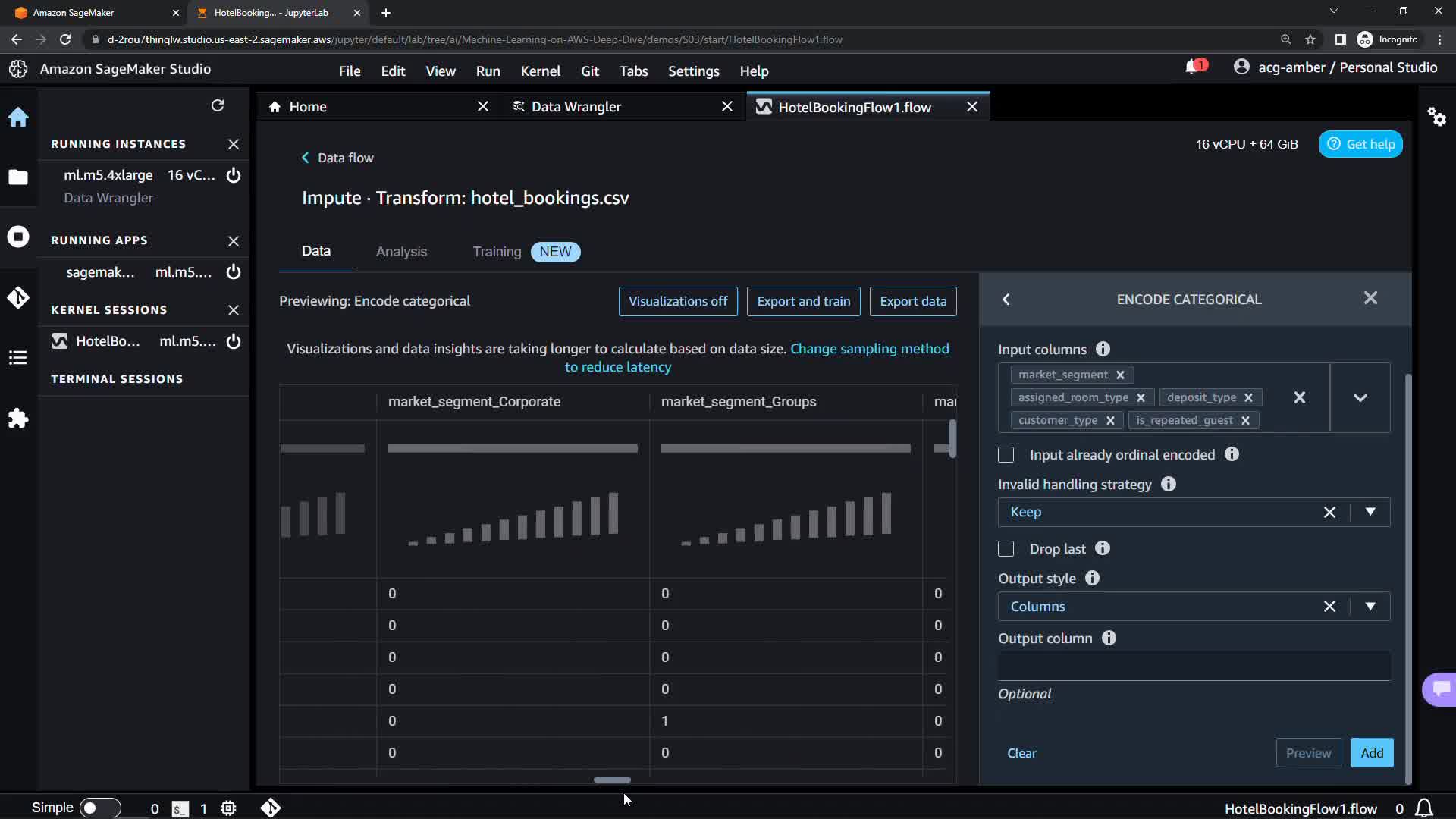Image resolution: width=1456 pixels, height=819 pixels.
Task: Shut down the ml.m5.4xlarge instance
Action: (234, 175)
